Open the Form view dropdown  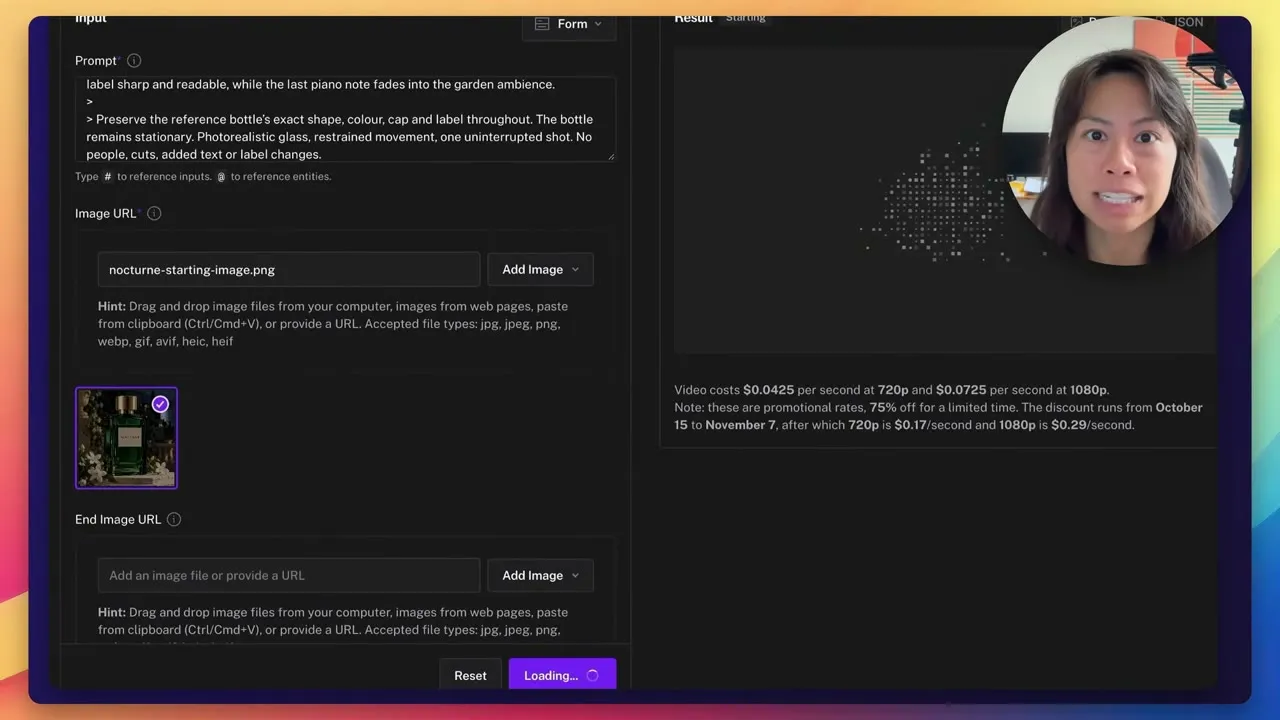569,24
